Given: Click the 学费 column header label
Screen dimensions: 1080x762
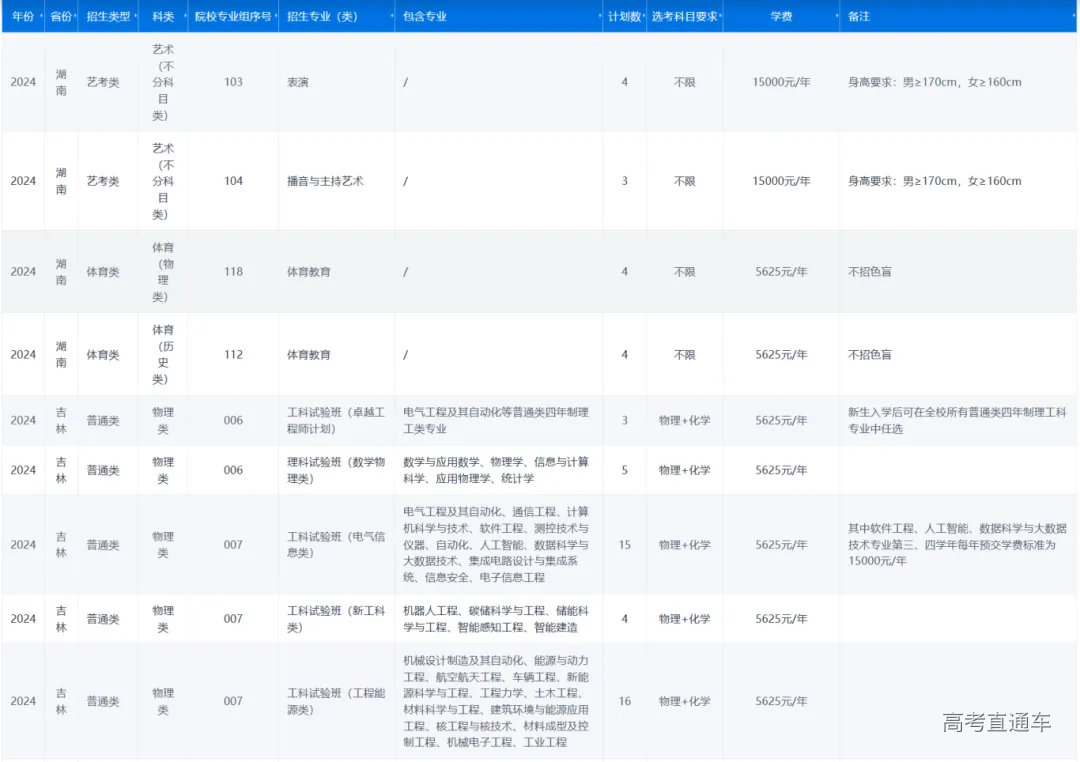Looking at the screenshot, I should click(782, 16).
